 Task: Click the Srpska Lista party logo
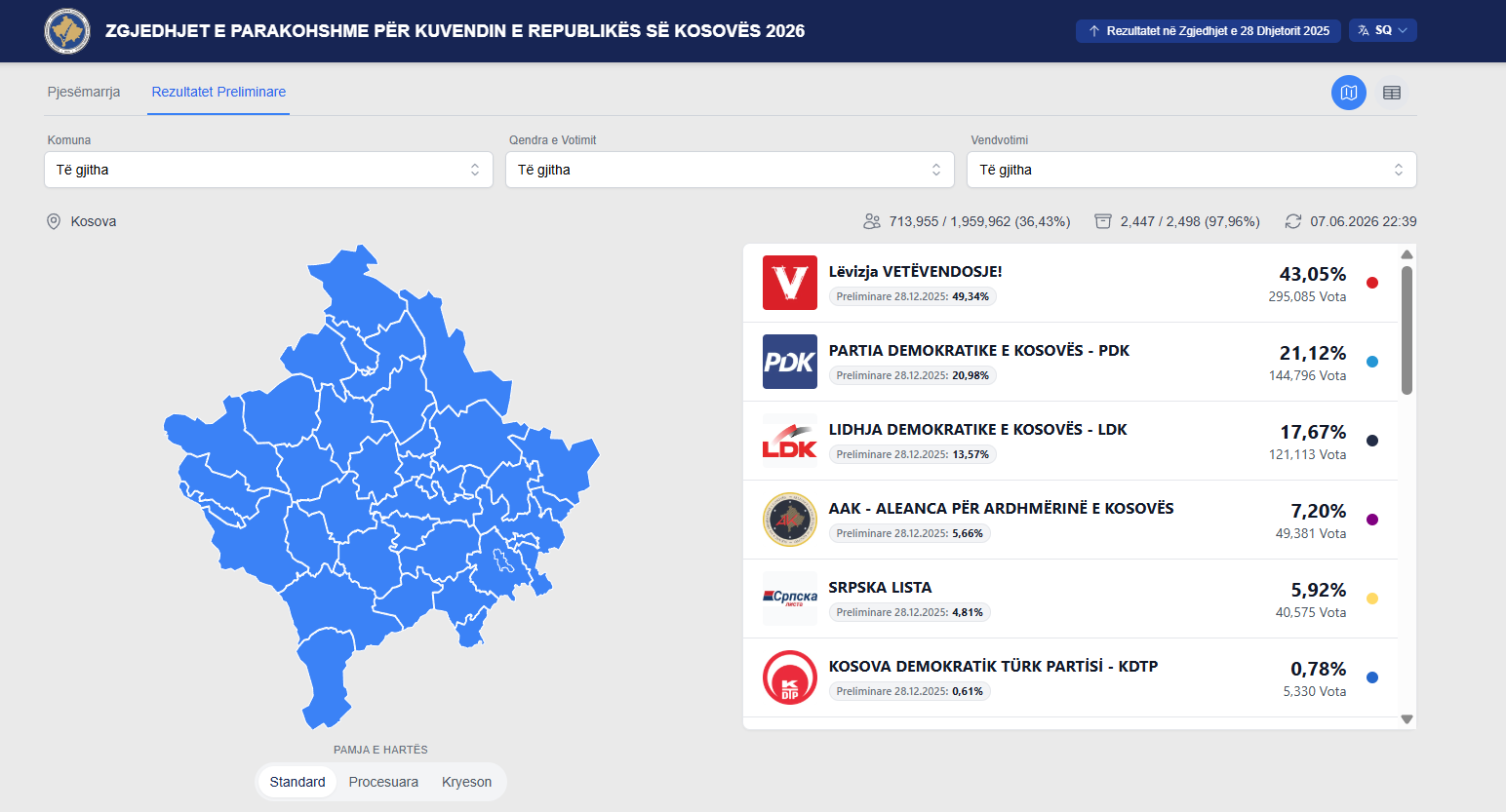click(790, 599)
